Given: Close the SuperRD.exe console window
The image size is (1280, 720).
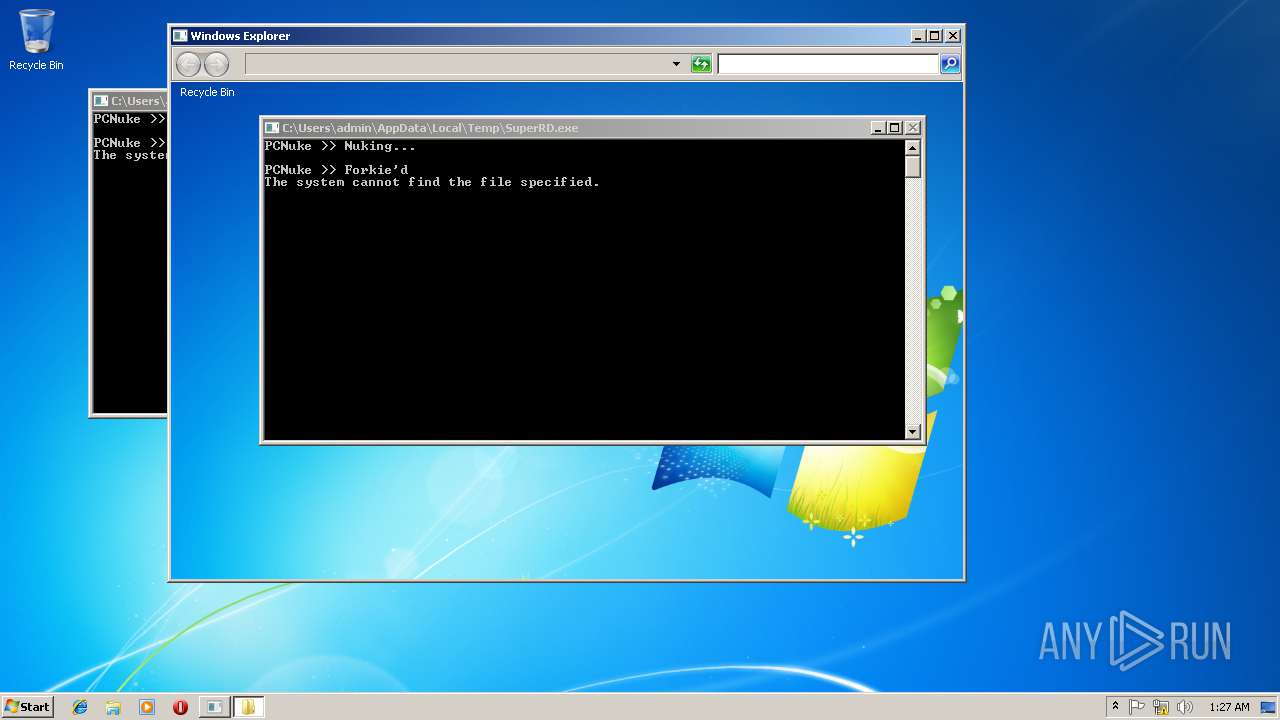Looking at the screenshot, I should (912, 128).
